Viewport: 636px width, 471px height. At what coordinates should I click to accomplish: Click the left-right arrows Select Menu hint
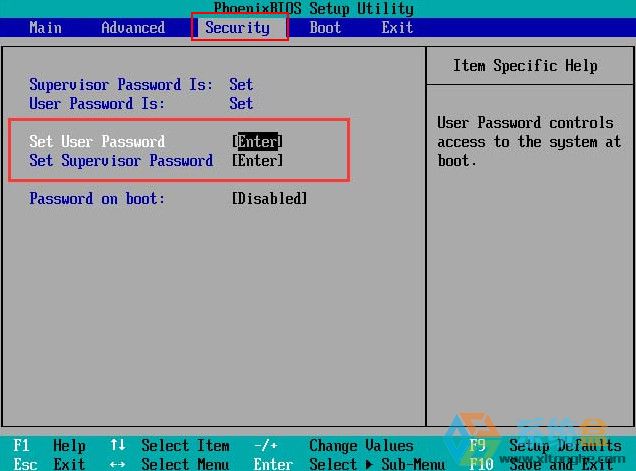click(x=170, y=464)
